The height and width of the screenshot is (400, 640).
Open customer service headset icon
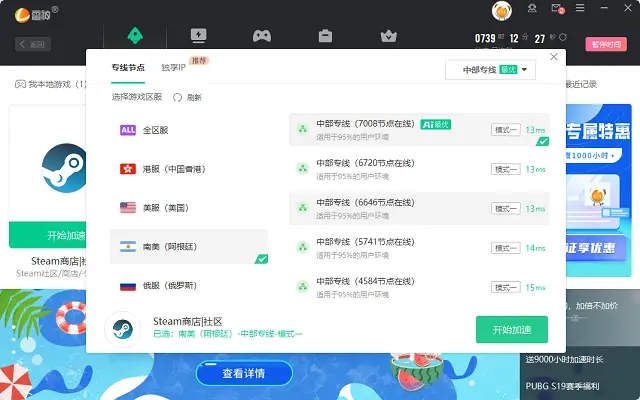(x=532, y=8)
